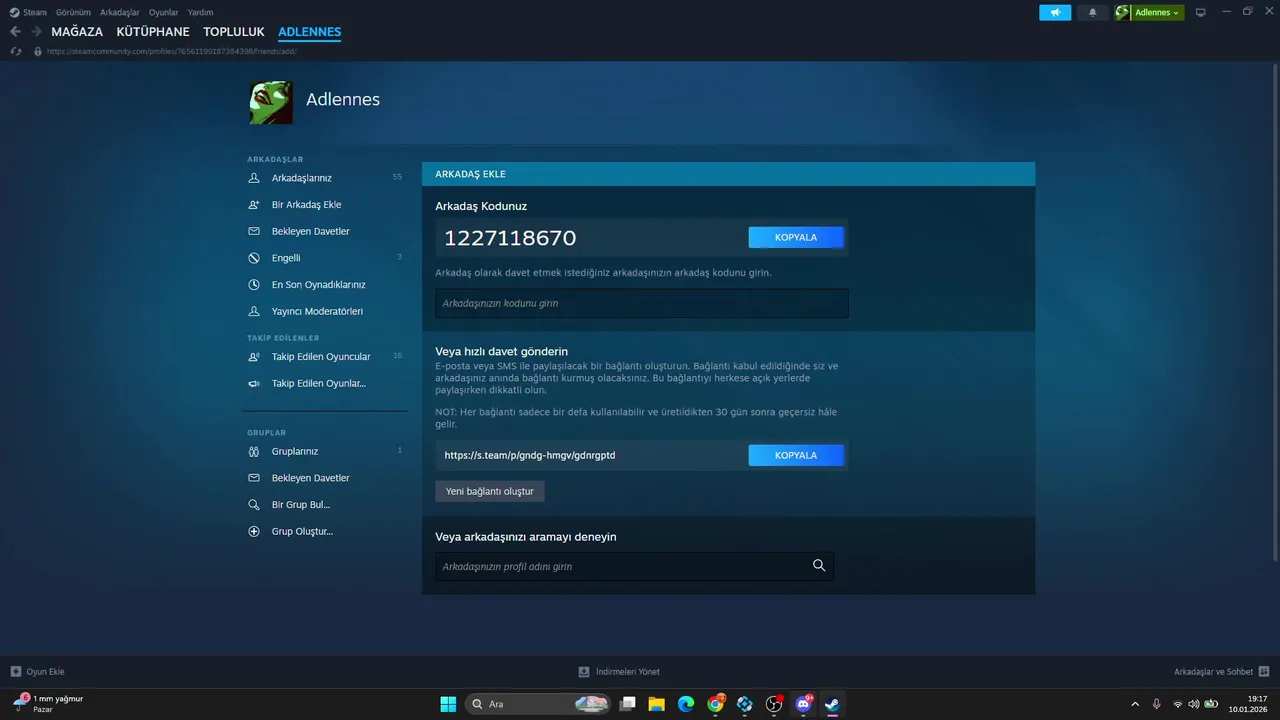
Task: Click the person icon beside Yayıncı Moderatörleri
Action: tap(254, 311)
